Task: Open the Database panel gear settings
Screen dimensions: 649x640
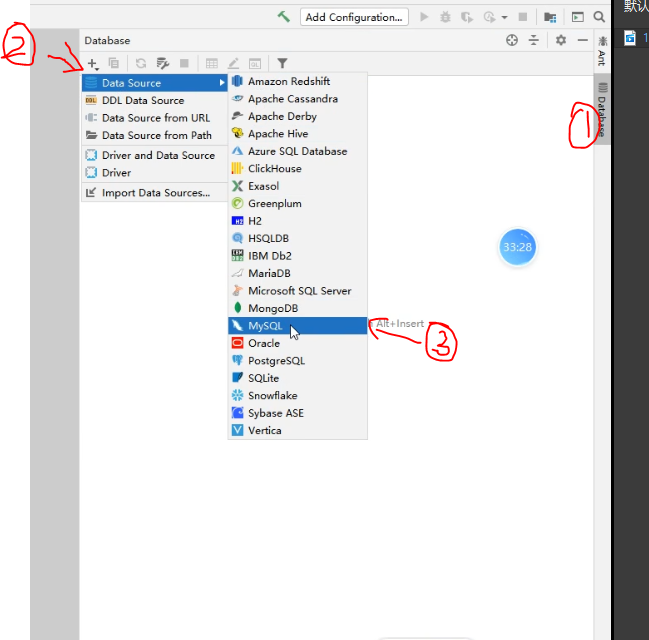Action: coord(561,40)
